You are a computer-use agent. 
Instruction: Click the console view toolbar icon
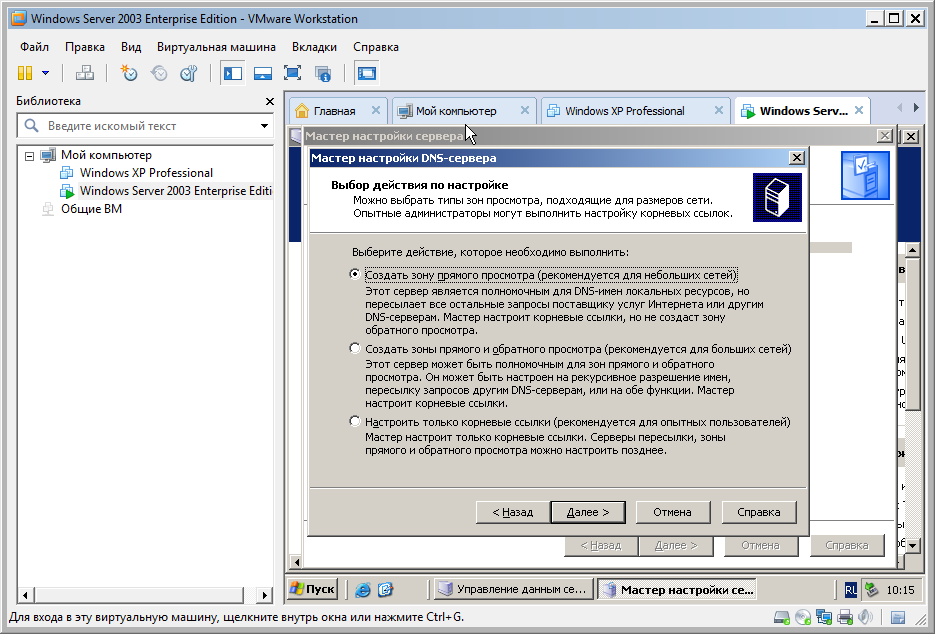(x=366, y=73)
